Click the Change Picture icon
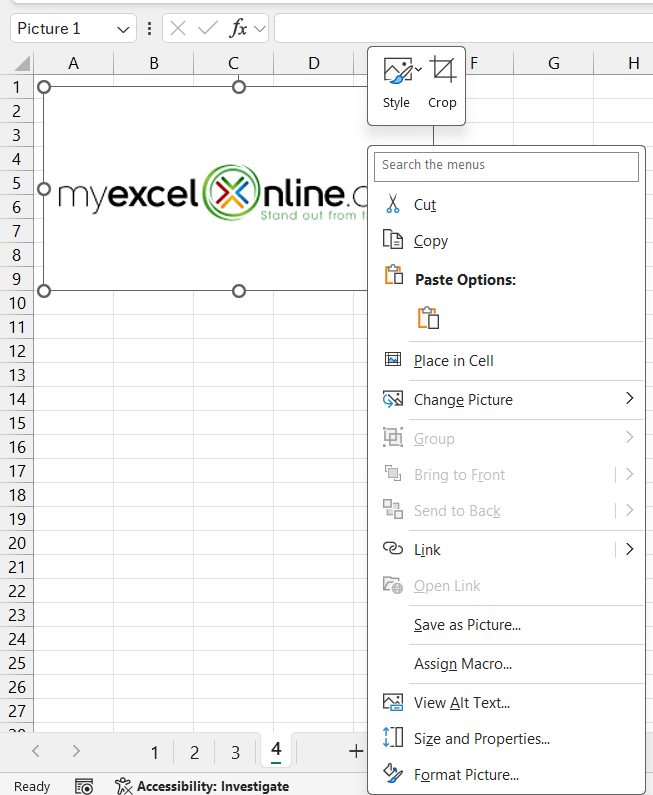This screenshot has height=795, width=653. [393, 399]
